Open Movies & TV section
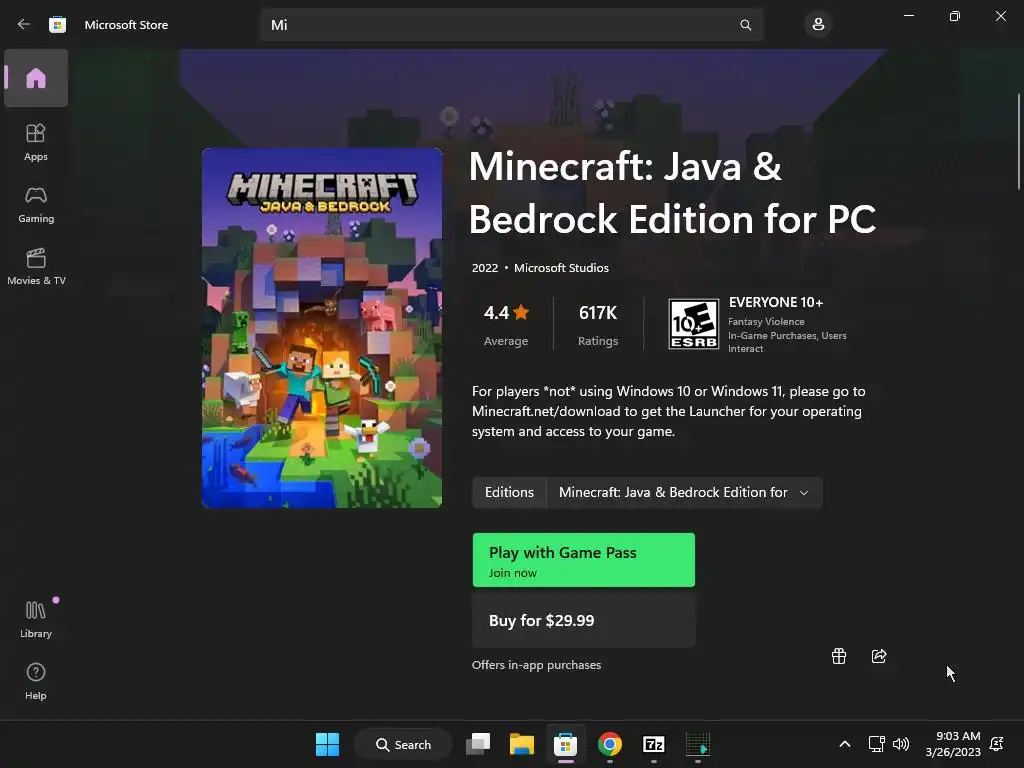Image resolution: width=1024 pixels, height=768 pixels. pyautogui.click(x=36, y=266)
